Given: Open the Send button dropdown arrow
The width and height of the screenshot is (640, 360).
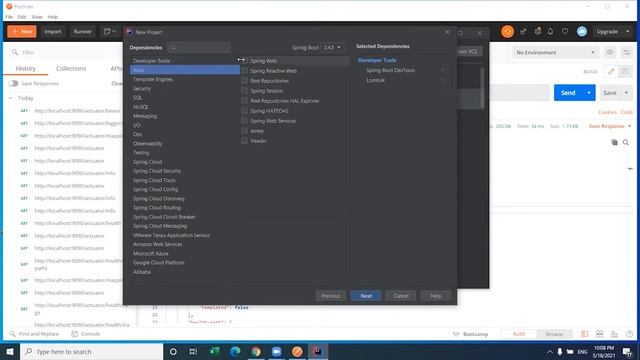Looking at the screenshot, I should [x=589, y=93].
